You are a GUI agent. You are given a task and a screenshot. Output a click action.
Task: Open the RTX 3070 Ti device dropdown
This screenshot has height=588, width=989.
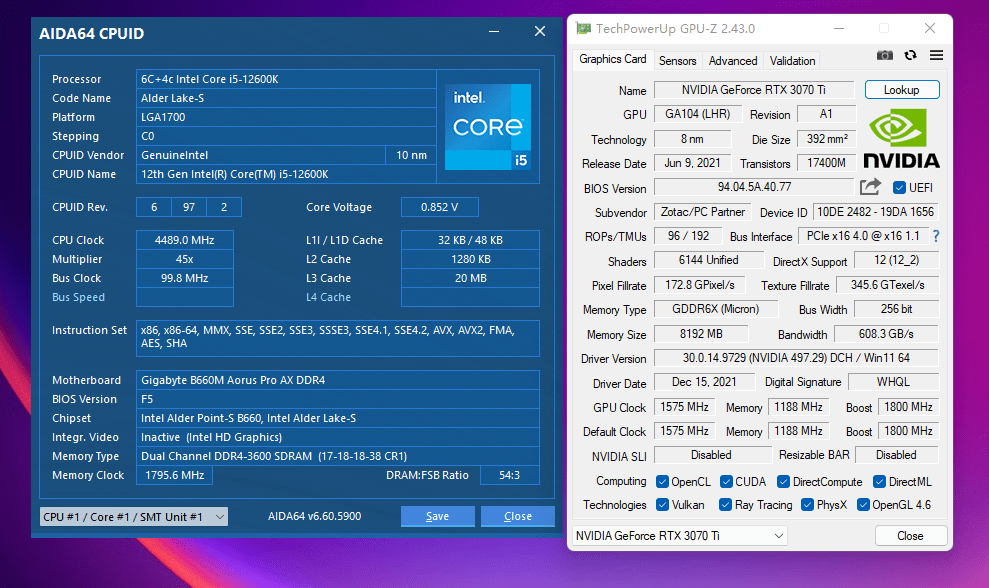(680, 535)
